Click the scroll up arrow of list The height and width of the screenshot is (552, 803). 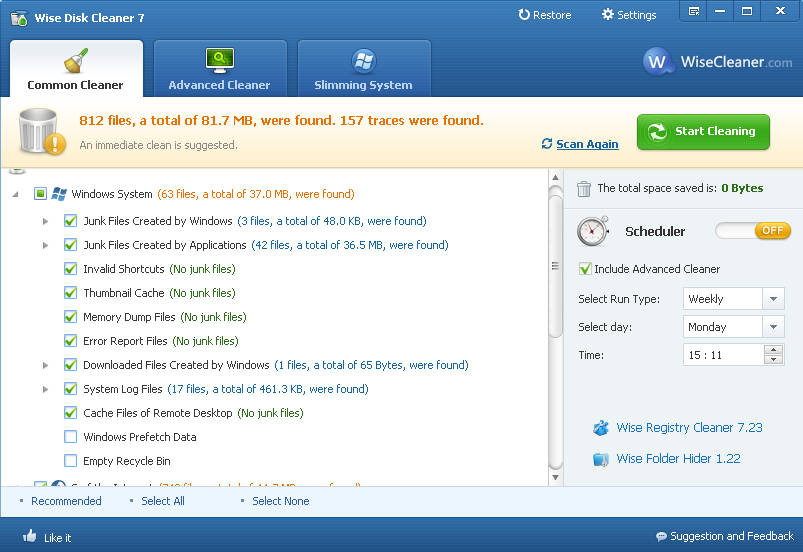(555, 177)
